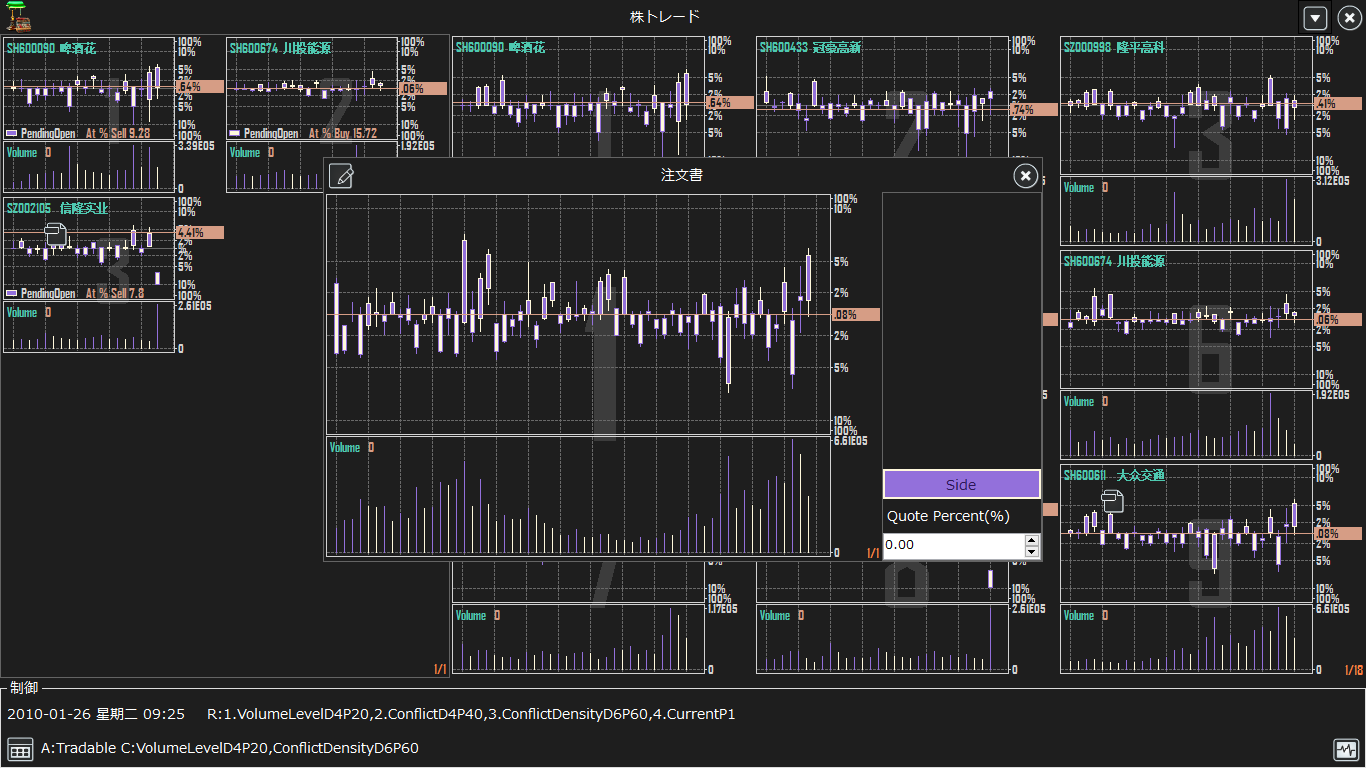Click the R:1.VolumeLevelD4P20 rule text

pyautogui.click(x=471, y=714)
